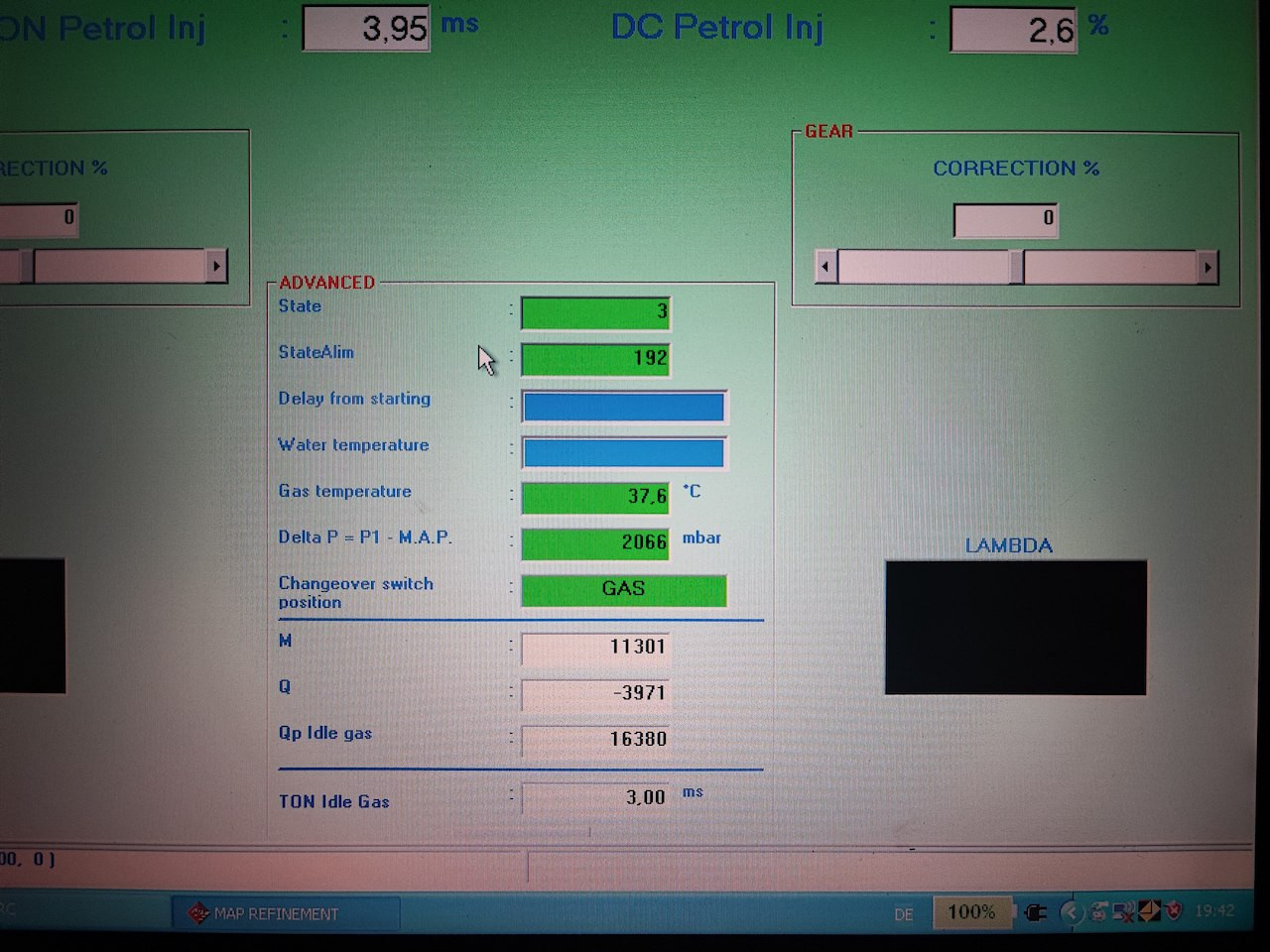The width and height of the screenshot is (1270, 952).
Task: Click the orange diamond tray icon
Action: 1149,910
